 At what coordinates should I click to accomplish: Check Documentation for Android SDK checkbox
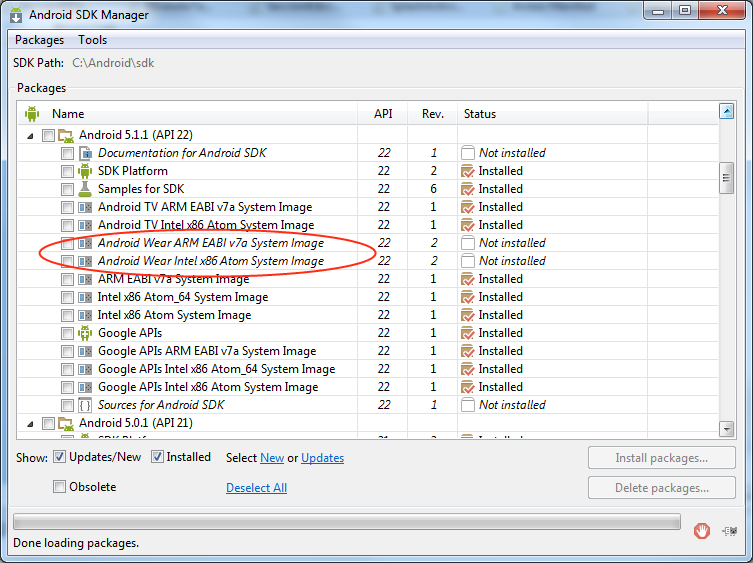pos(67,154)
